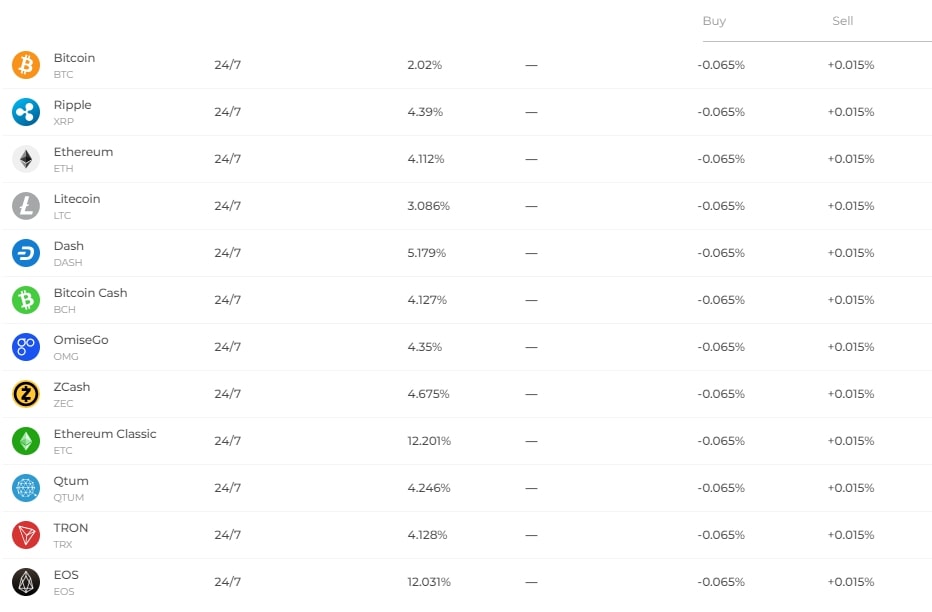The image size is (932, 612).
Task: Click the blue Dash coin icon
Action: click(26, 253)
